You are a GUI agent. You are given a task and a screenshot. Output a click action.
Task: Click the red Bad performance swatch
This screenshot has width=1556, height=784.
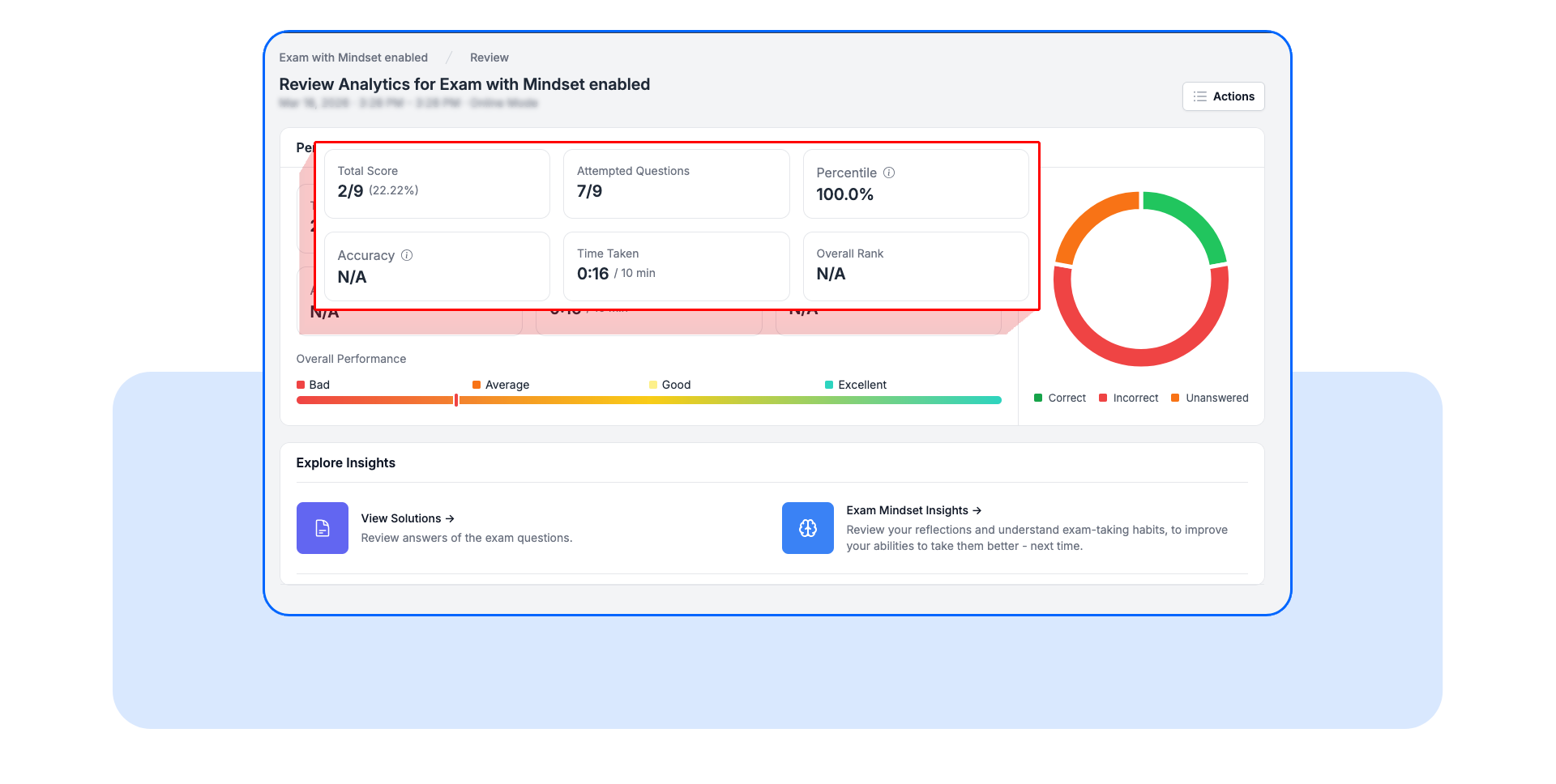(x=301, y=385)
